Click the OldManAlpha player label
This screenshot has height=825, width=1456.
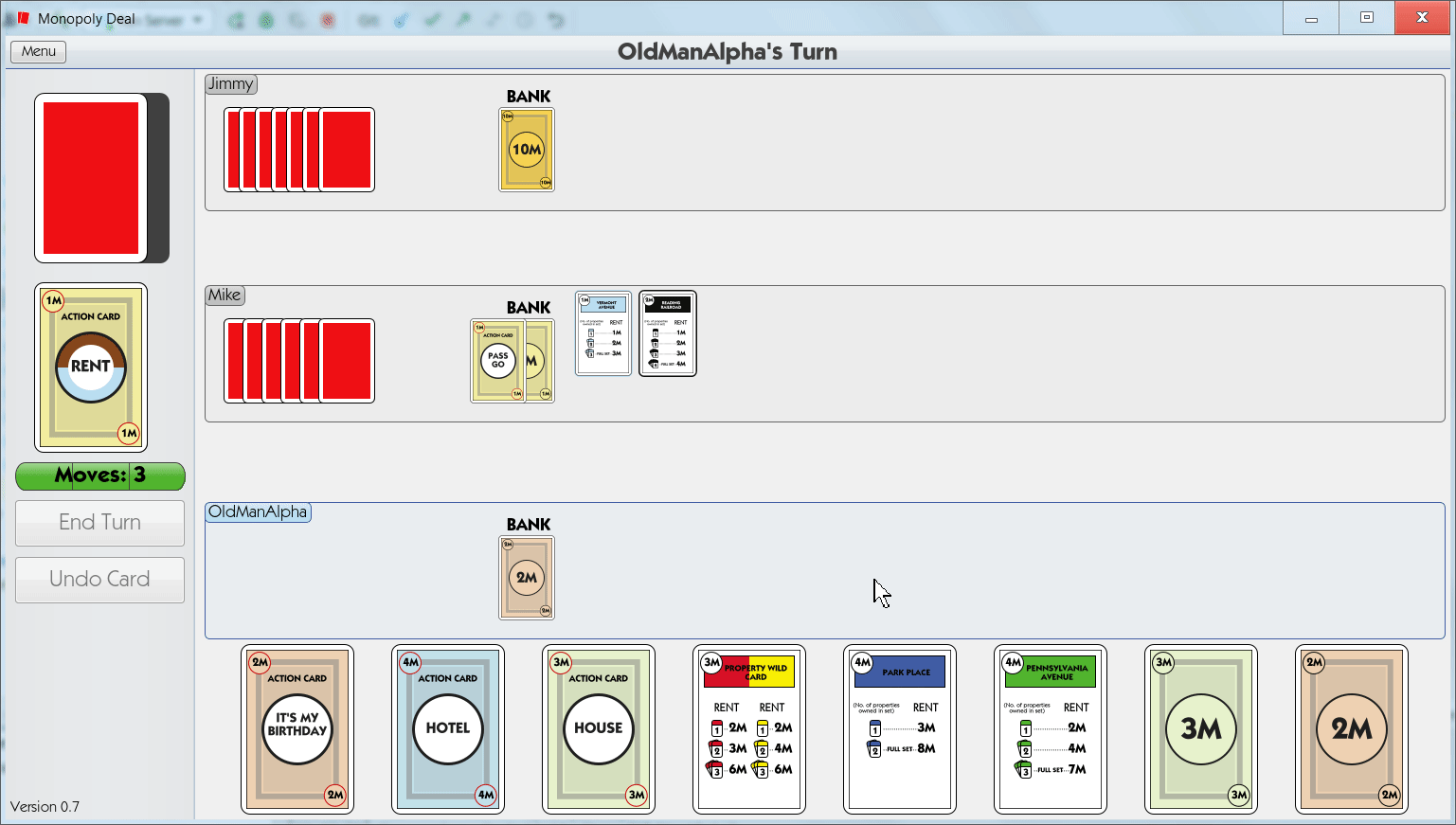[x=258, y=512]
